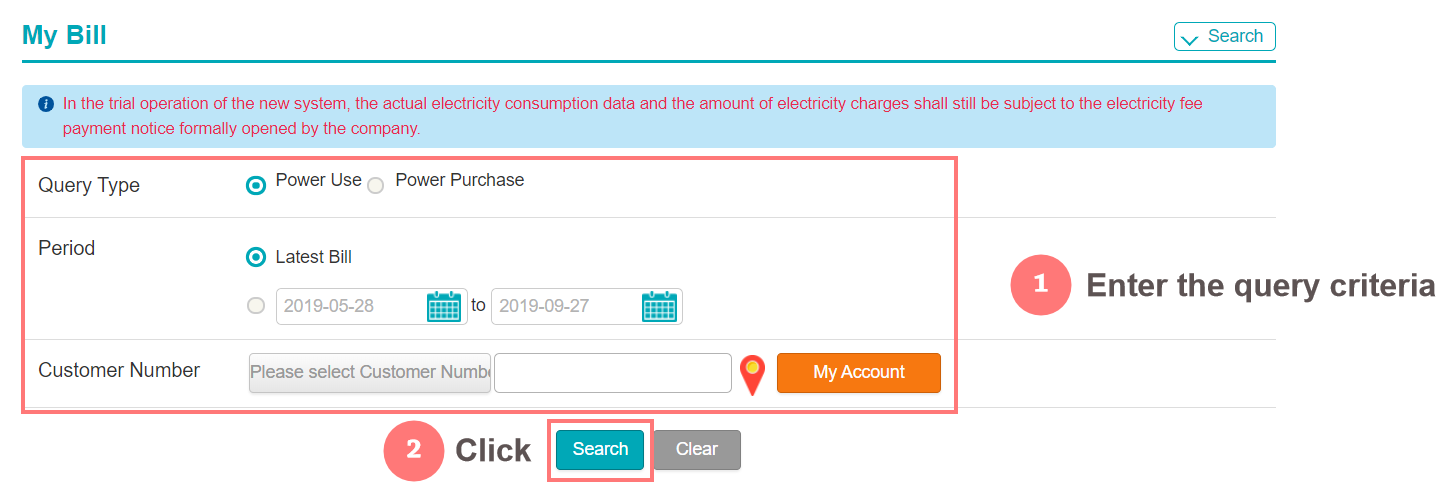Select the Power Purchase radio option
This screenshot has width=1437, height=491.
coord(375,185)
